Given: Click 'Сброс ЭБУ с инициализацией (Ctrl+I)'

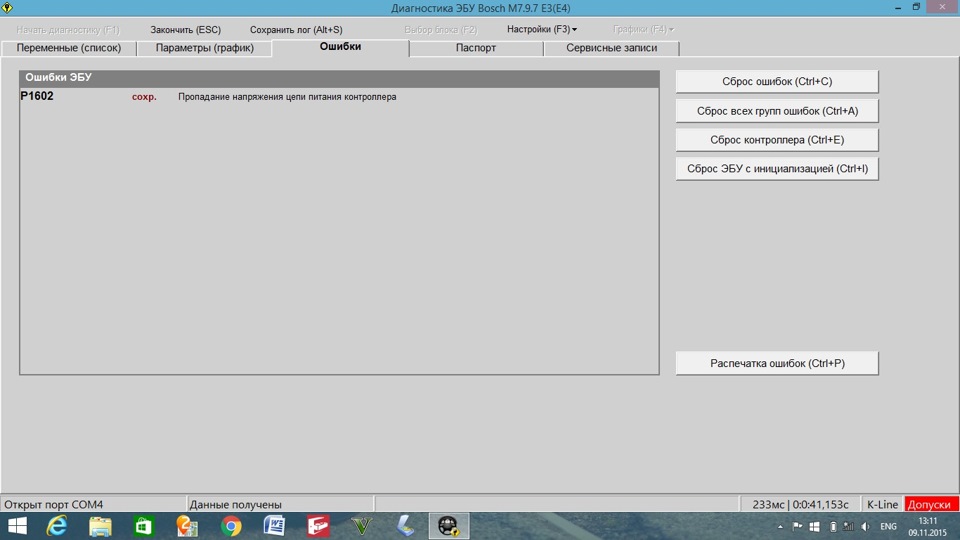Looking at the screenshot, I should pyautogui.click(x=777, y=168).
